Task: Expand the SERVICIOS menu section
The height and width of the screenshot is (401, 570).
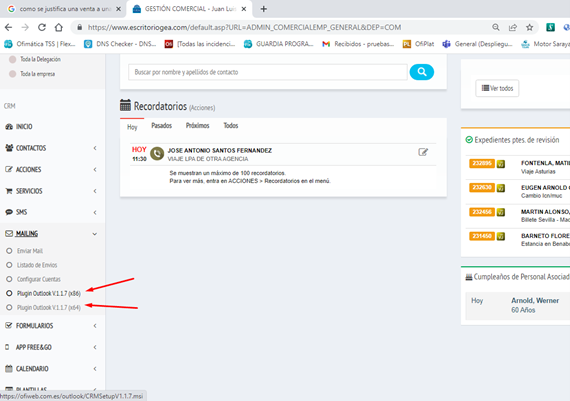Action: tap(51, 191)
